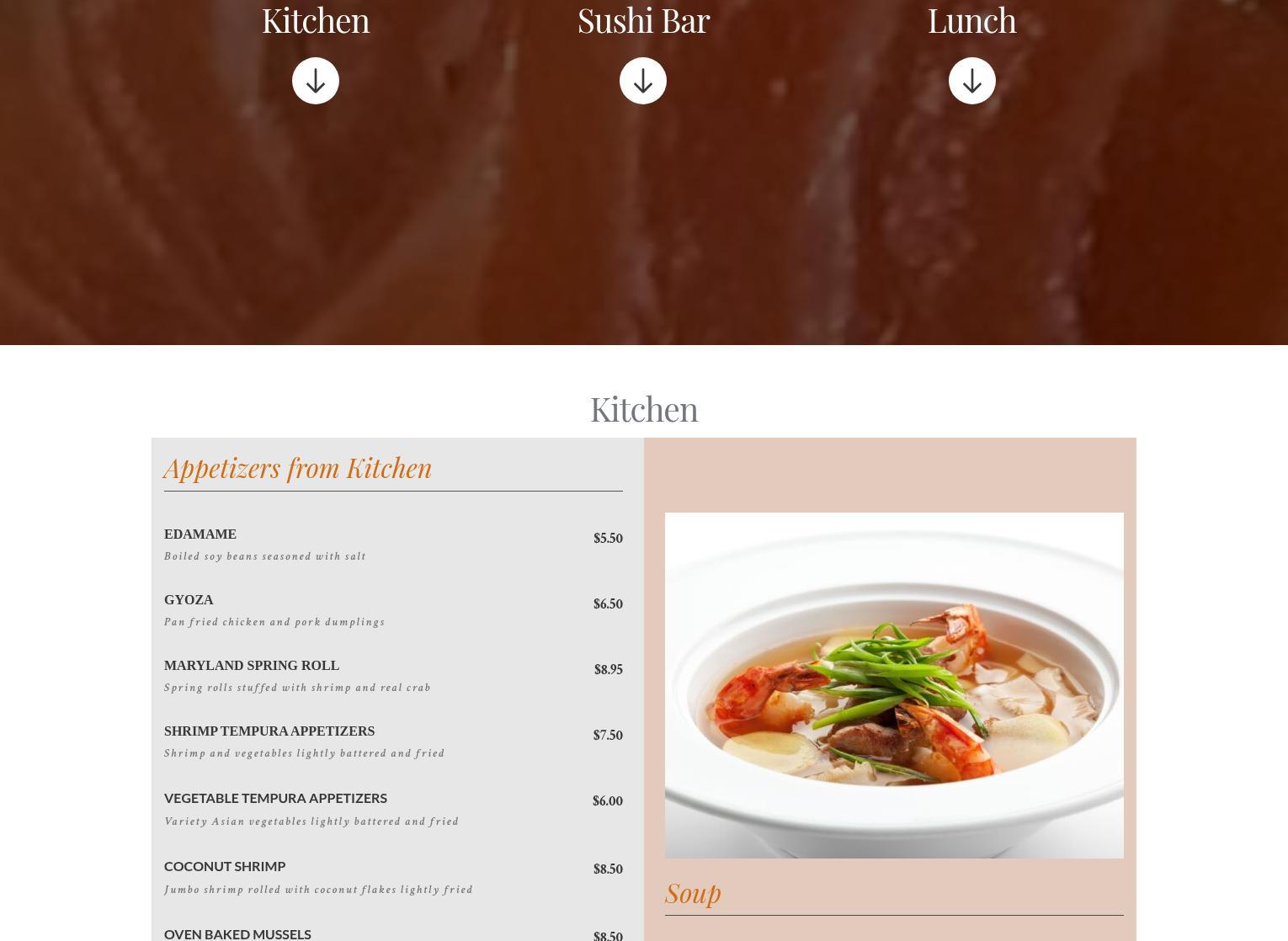Click the down-arrow icon under Lunch

tap(972, 81)
